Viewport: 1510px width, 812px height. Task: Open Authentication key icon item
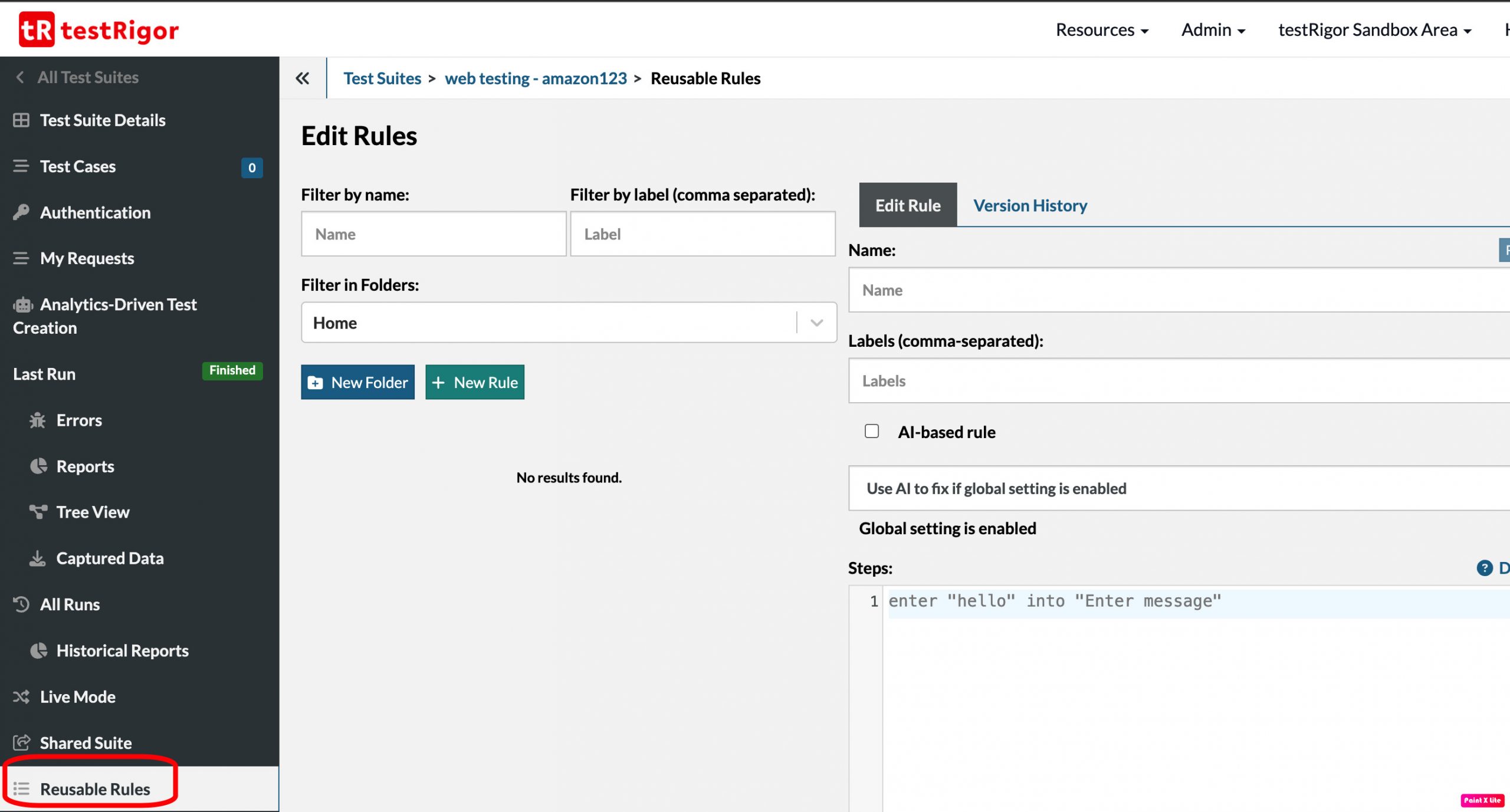pyautogui.click(x=94, y=212)
